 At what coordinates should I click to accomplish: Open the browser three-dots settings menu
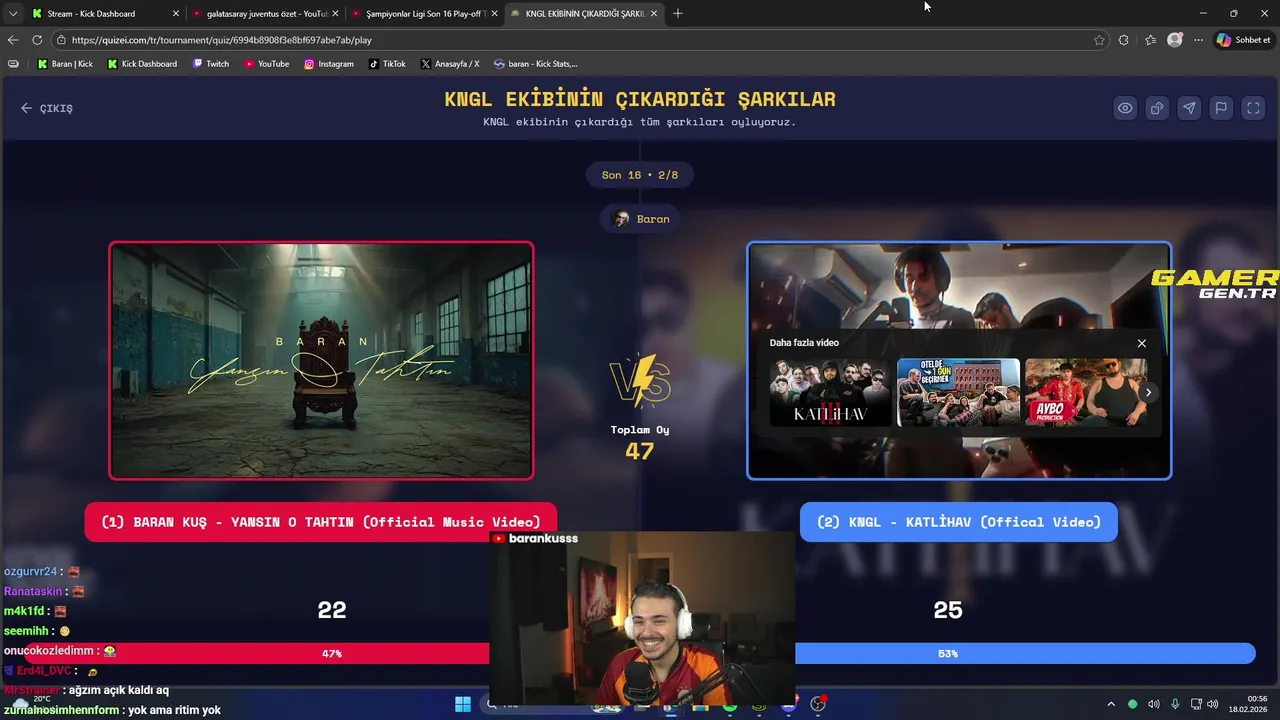1198,40
